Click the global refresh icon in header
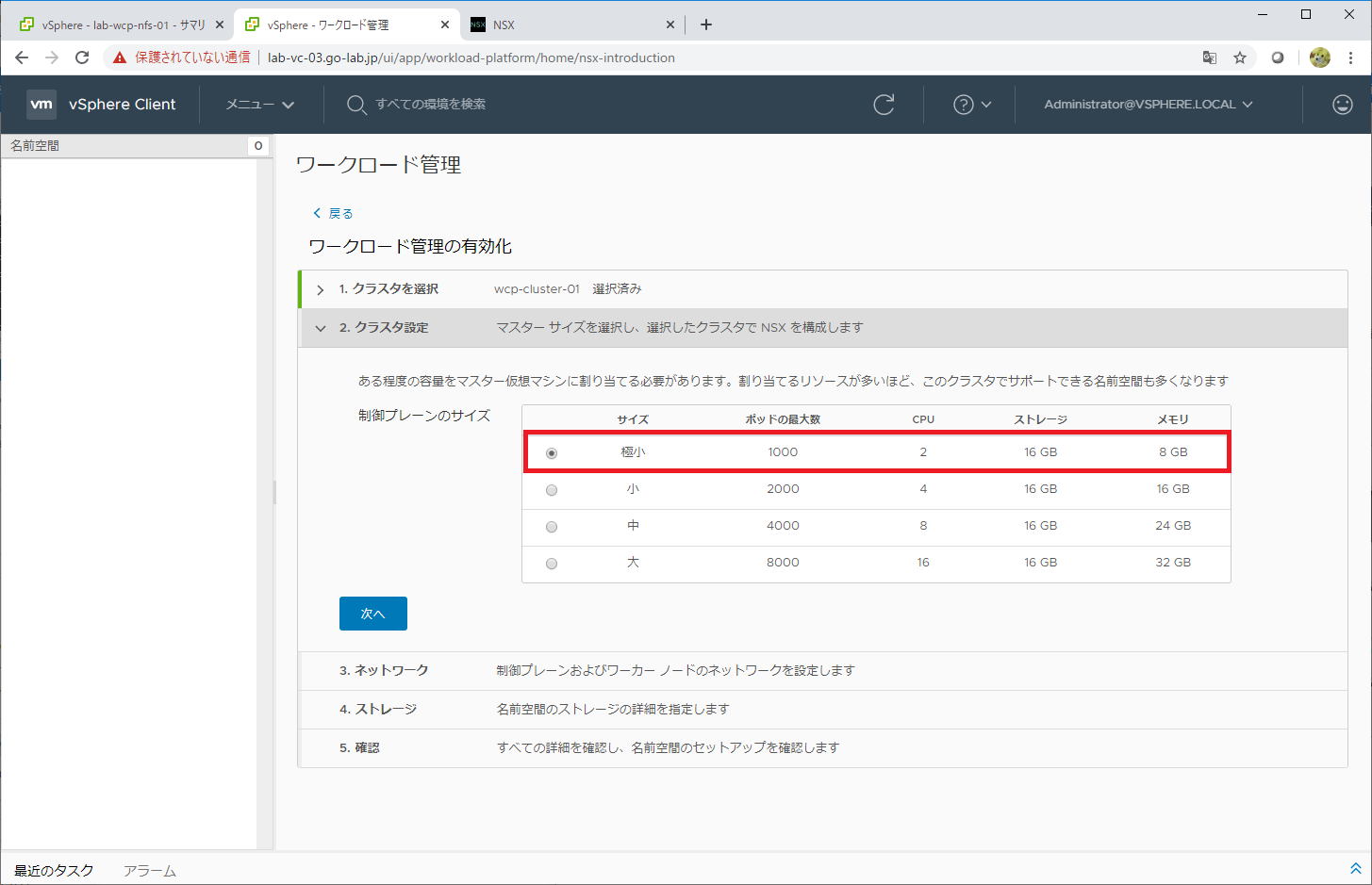The width and height of the screenshot is (1372, 885). click(884, 105)
